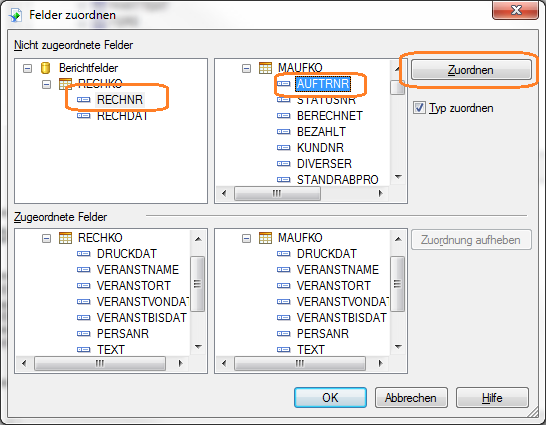Collapse the MAUFKO node in assigned fields
This screenshot has height=425, width=546.
[247, 238]
